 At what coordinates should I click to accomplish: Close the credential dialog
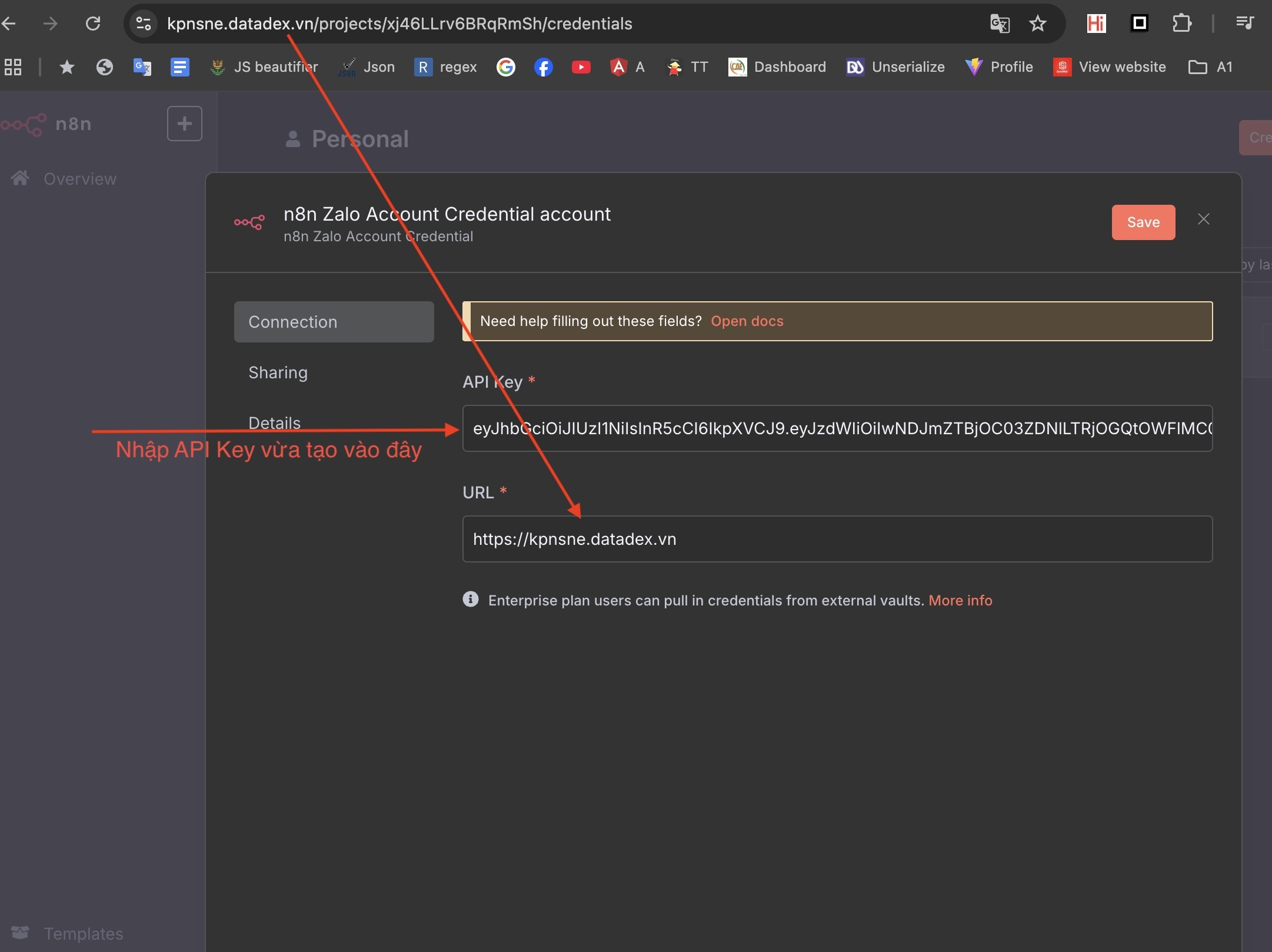click(1204, 219)
